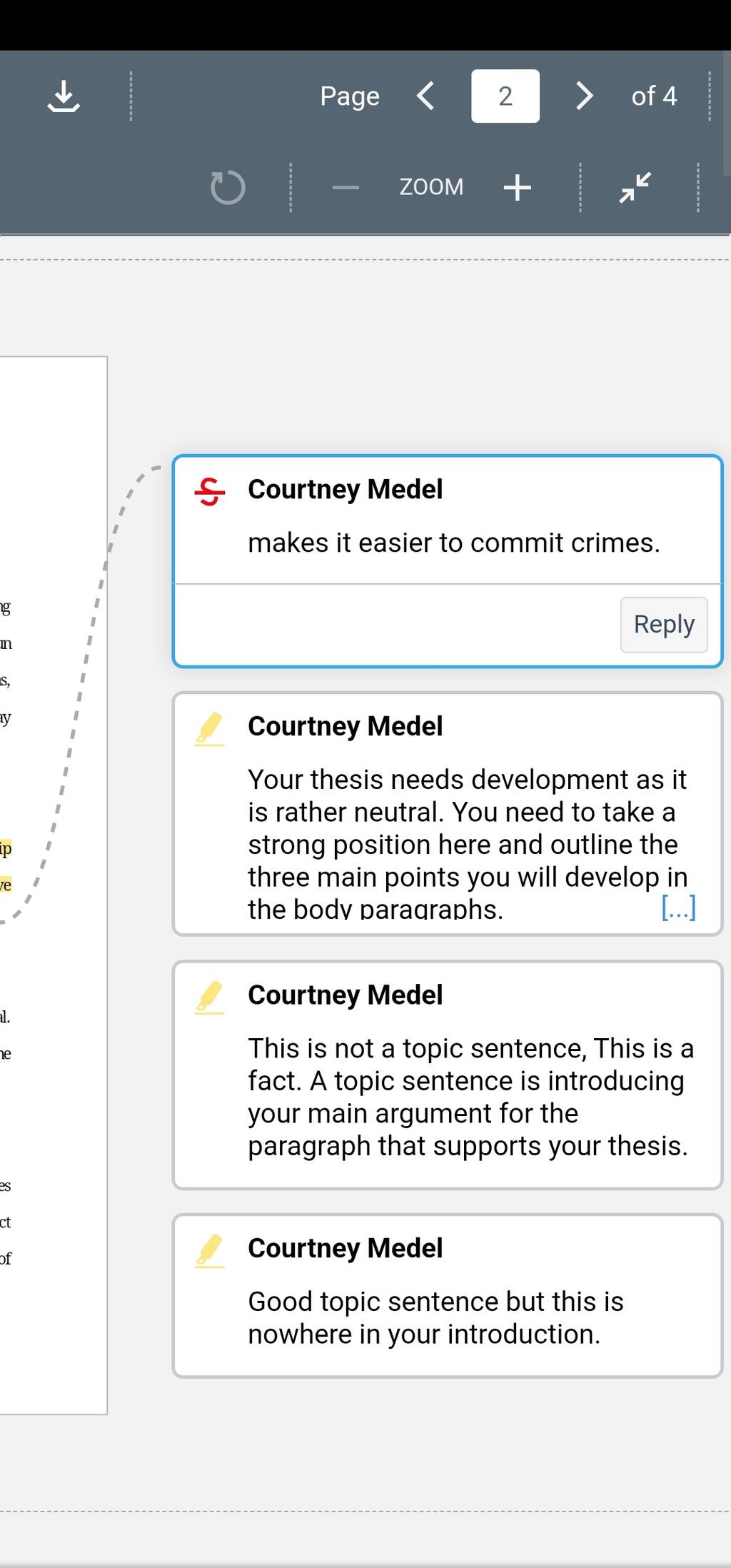Select the 'Good topic sentence' comment card

tap(448, 1296)
